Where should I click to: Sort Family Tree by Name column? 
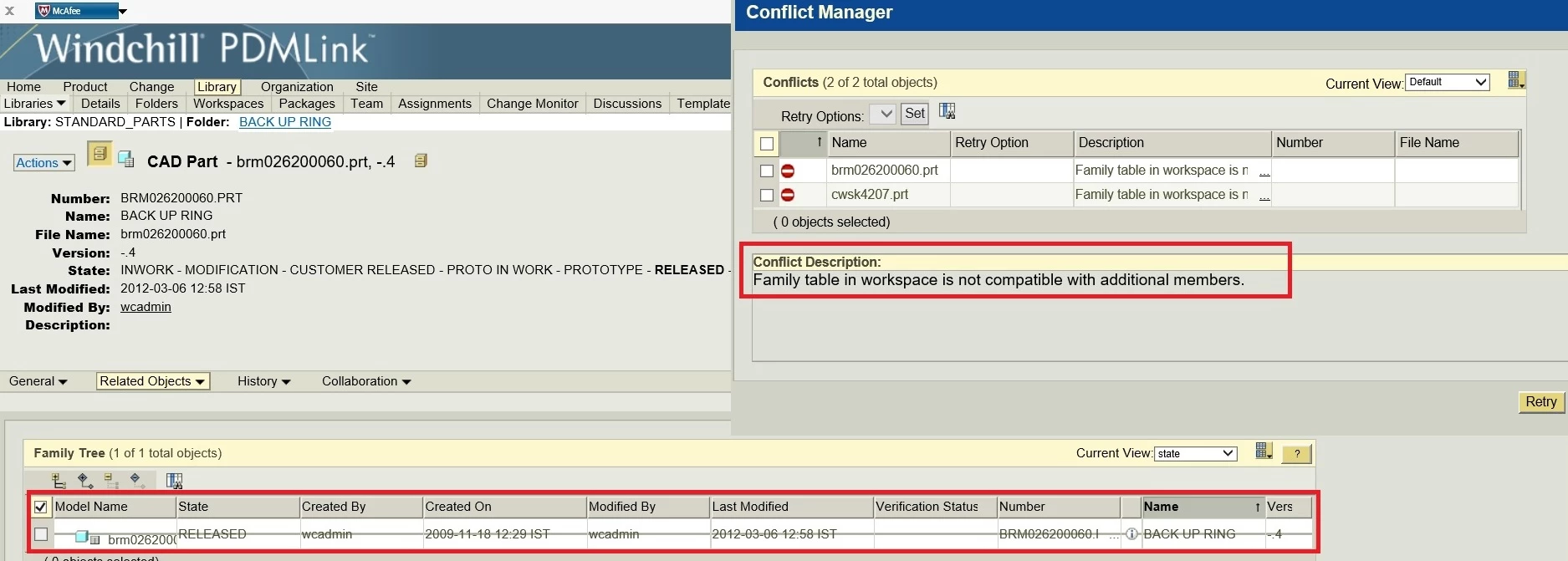[1203, 507]
